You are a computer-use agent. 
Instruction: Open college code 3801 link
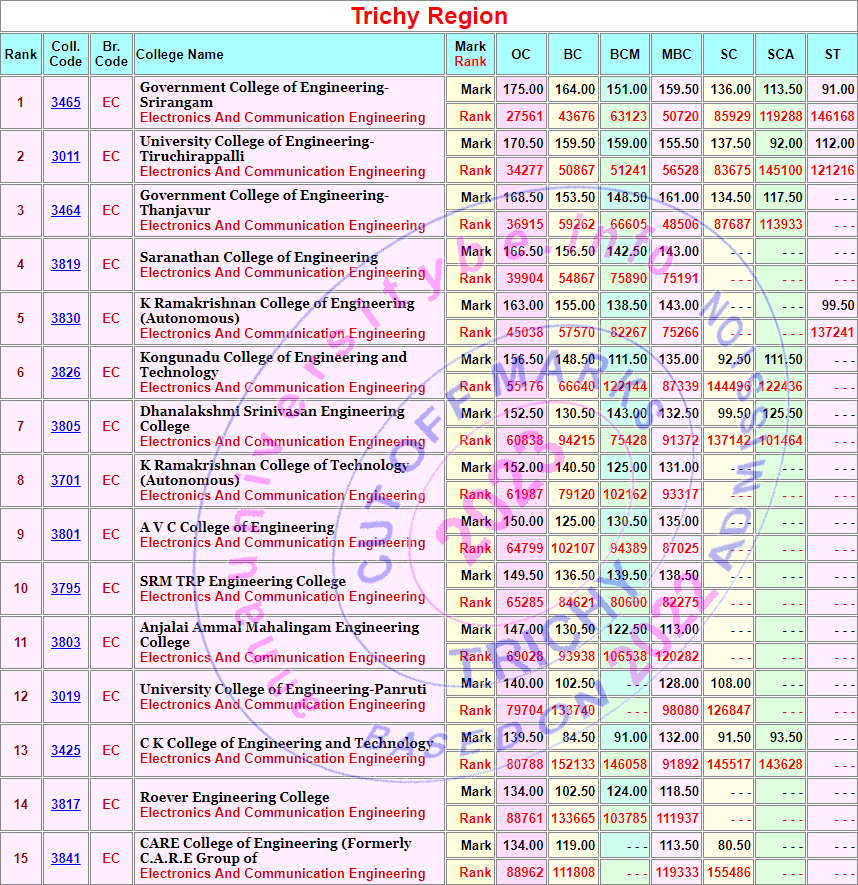tap(66, 535)
